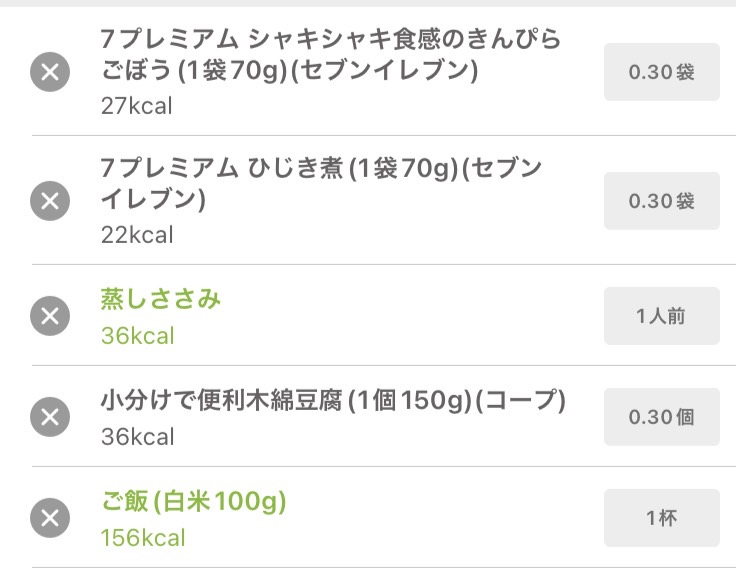Select the 小分けで便利木綿豆腐 (コープ) title
Screen dimensions: 736x572
point(333,400)
